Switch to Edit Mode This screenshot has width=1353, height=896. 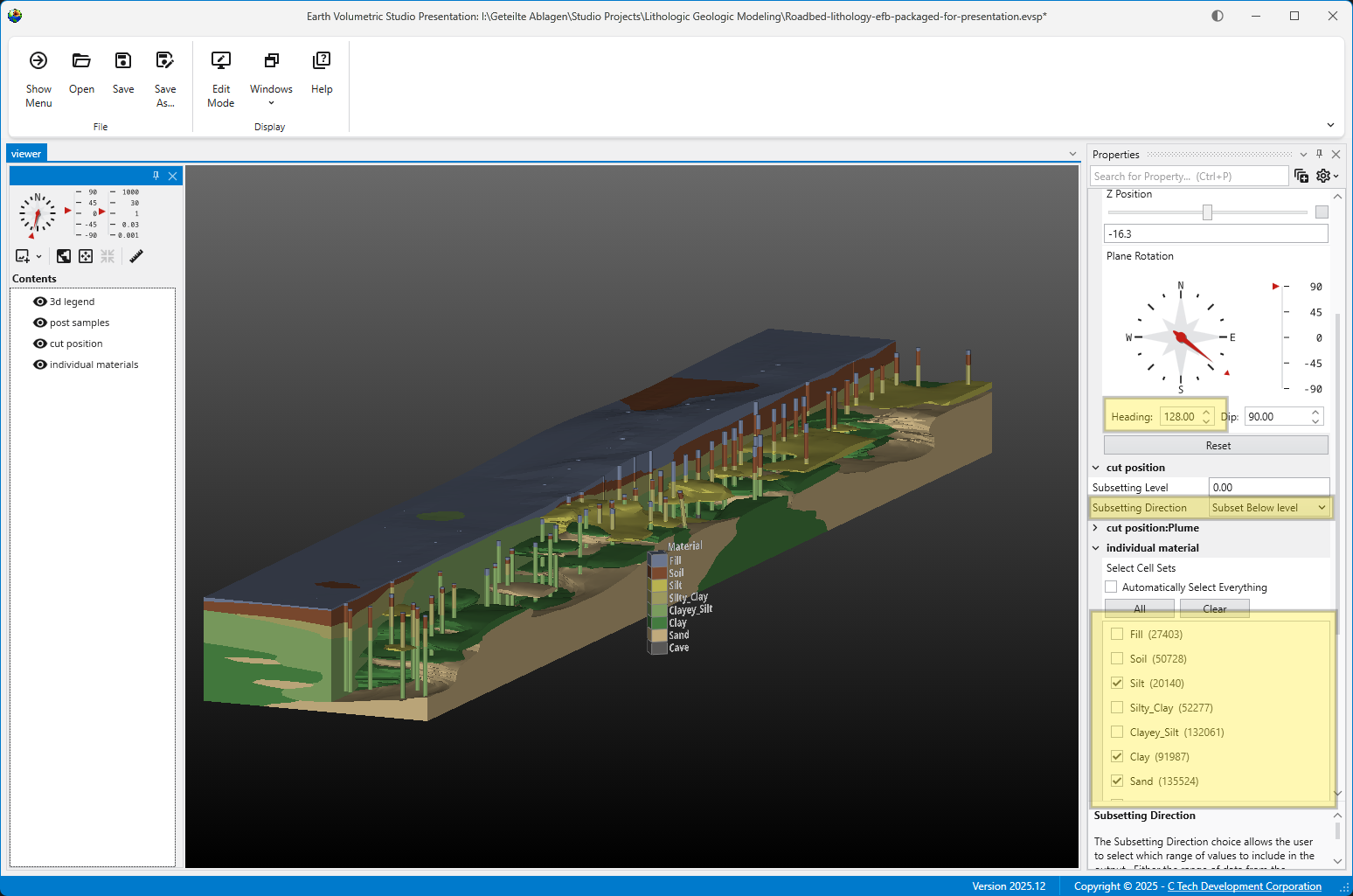coord(221,61)
